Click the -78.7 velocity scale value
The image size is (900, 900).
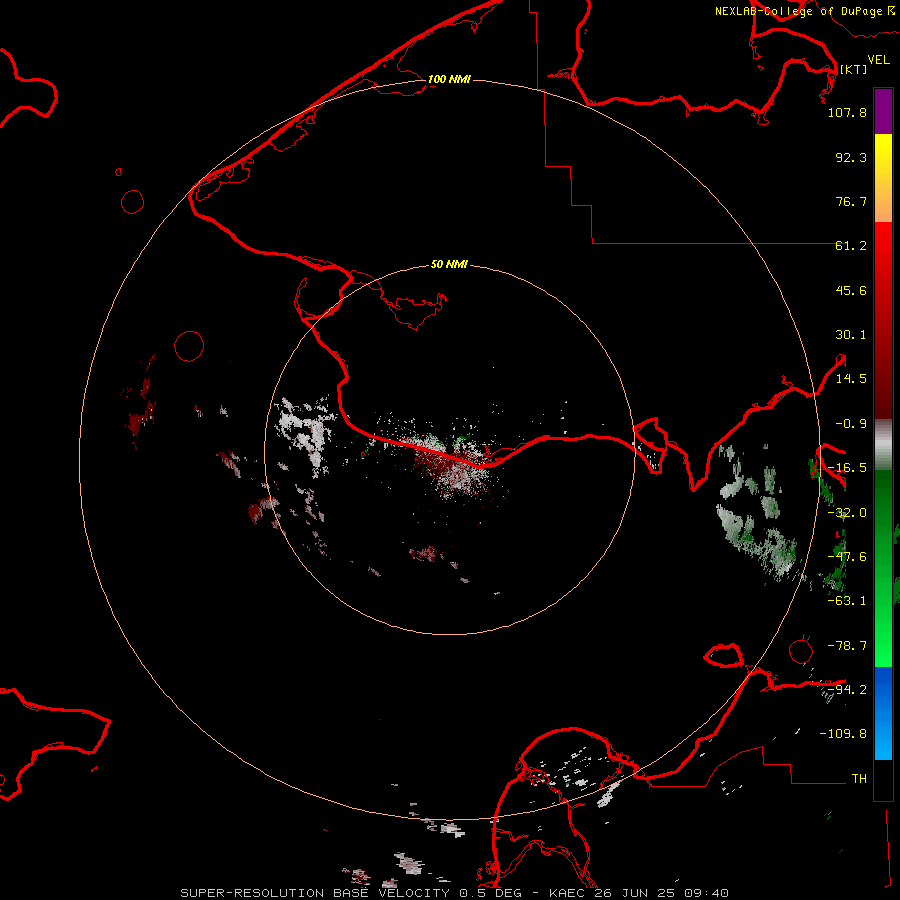coord(847,646)
